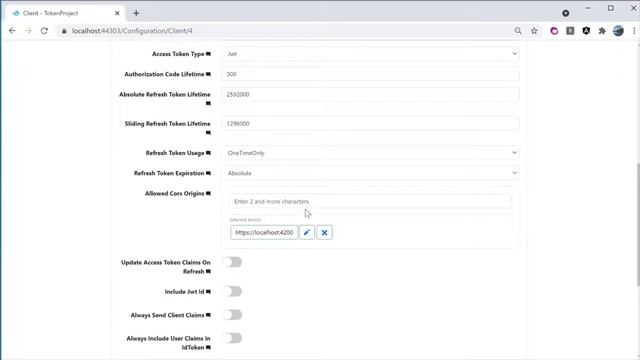
Task: Remove the https://localhost:4200 origin with X icon
Action: click(x=324, y=232)
